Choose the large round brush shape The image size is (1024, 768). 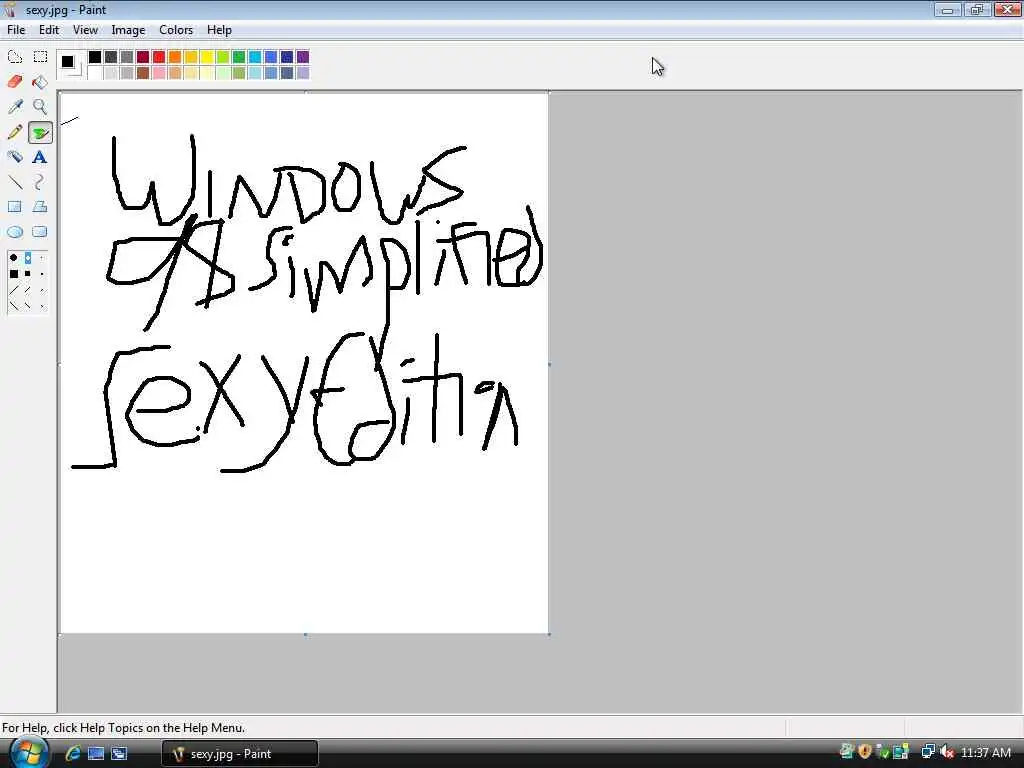point(14,258)
